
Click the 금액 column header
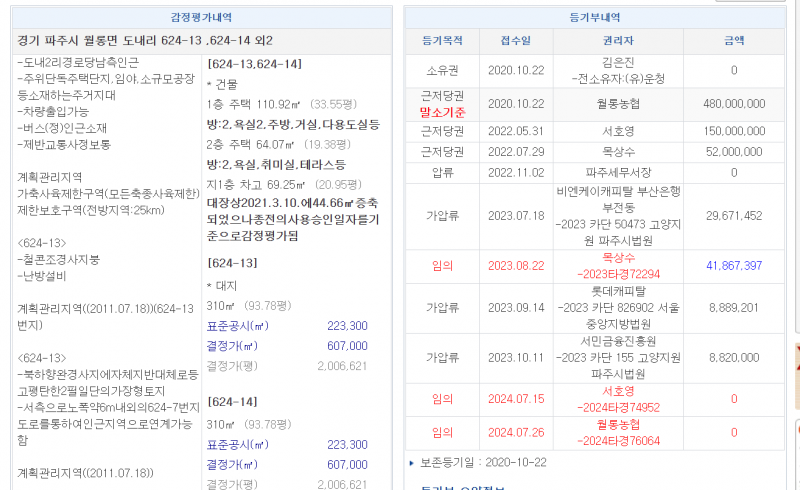click(x=733, y=41)
